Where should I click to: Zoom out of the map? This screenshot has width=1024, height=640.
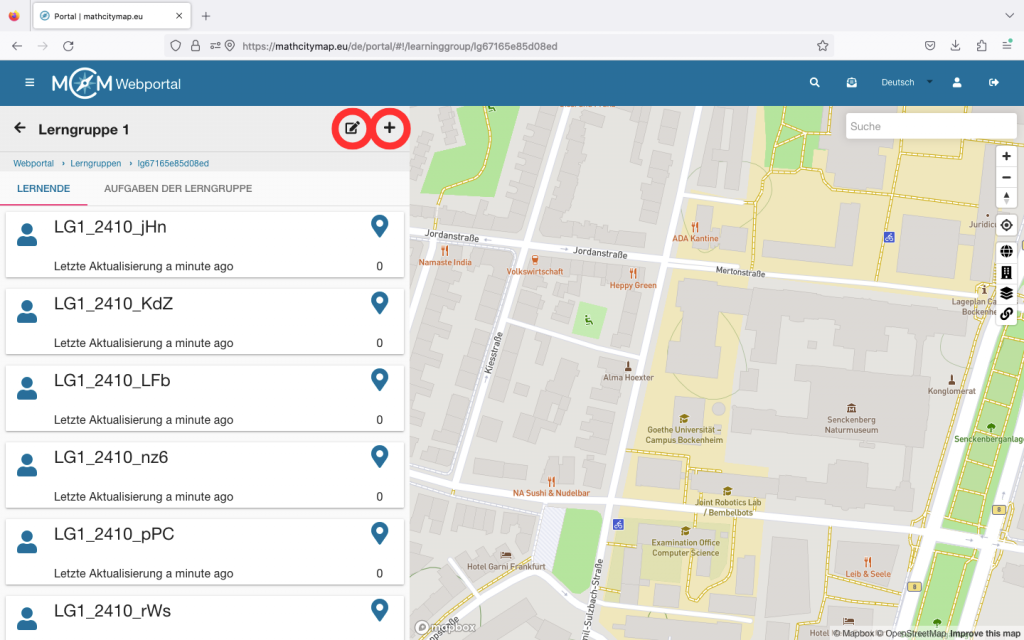[x=1006, y=177]
